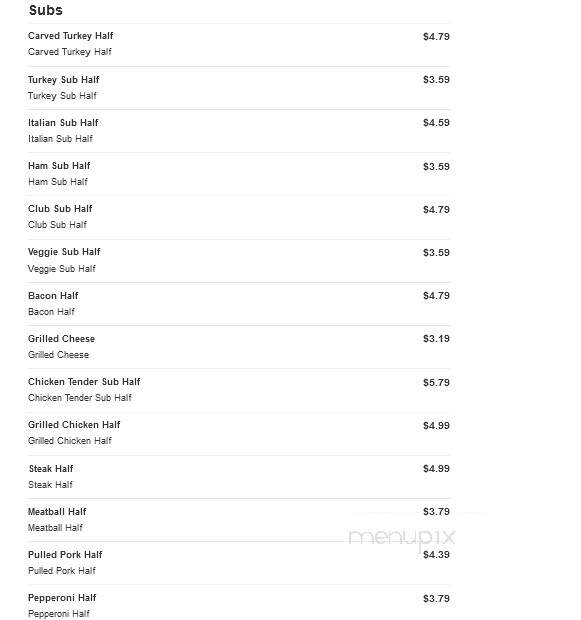581x620 pixels.
Task: Click the Grilled Chicken Half title
Action: (74, 425)
